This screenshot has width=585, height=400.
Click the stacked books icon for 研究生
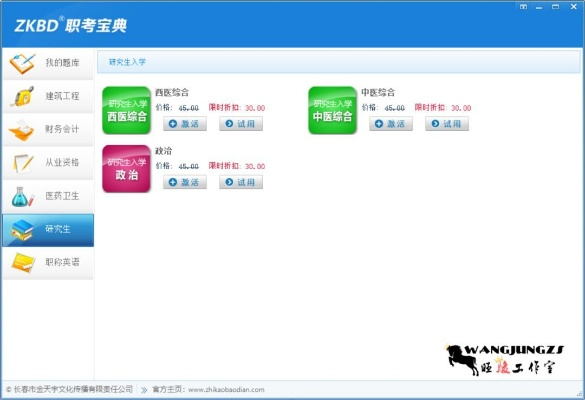pos(22,230)
